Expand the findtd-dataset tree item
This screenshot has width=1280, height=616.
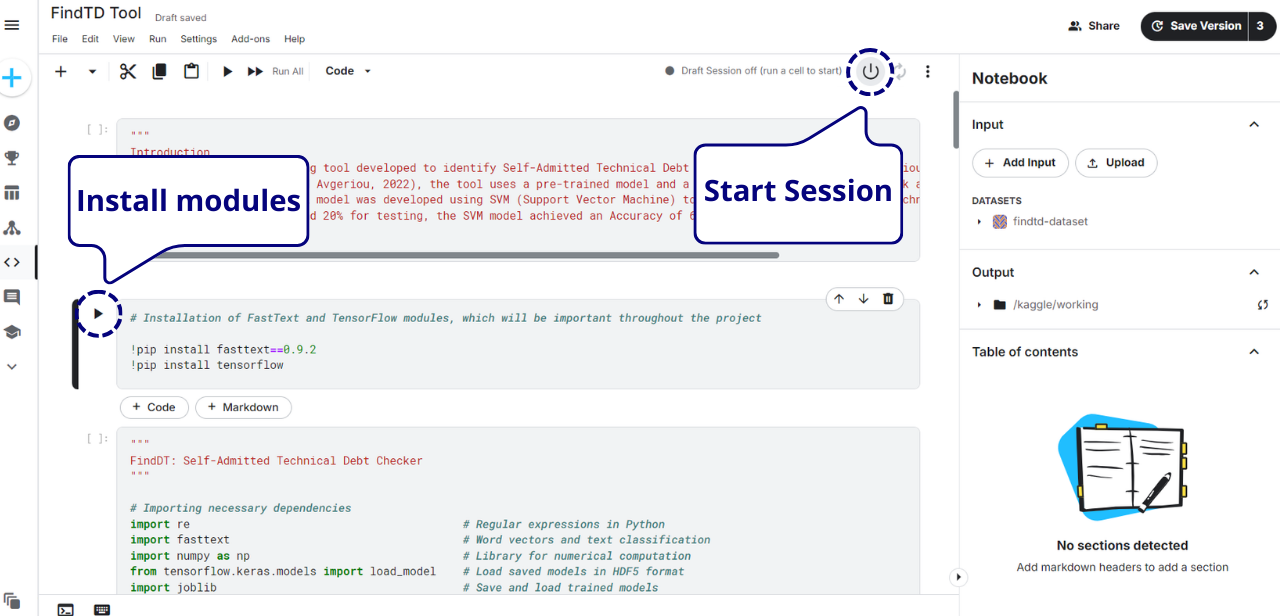[979, 222]
